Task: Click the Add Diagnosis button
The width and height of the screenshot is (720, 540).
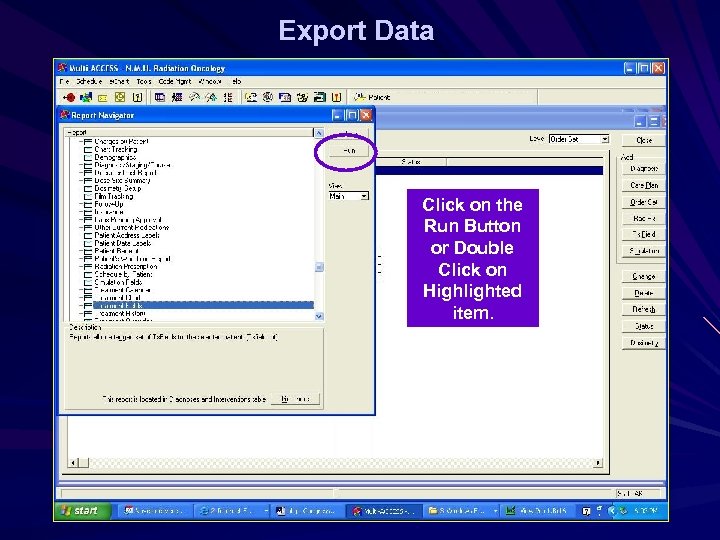Action: coord(644,169)
